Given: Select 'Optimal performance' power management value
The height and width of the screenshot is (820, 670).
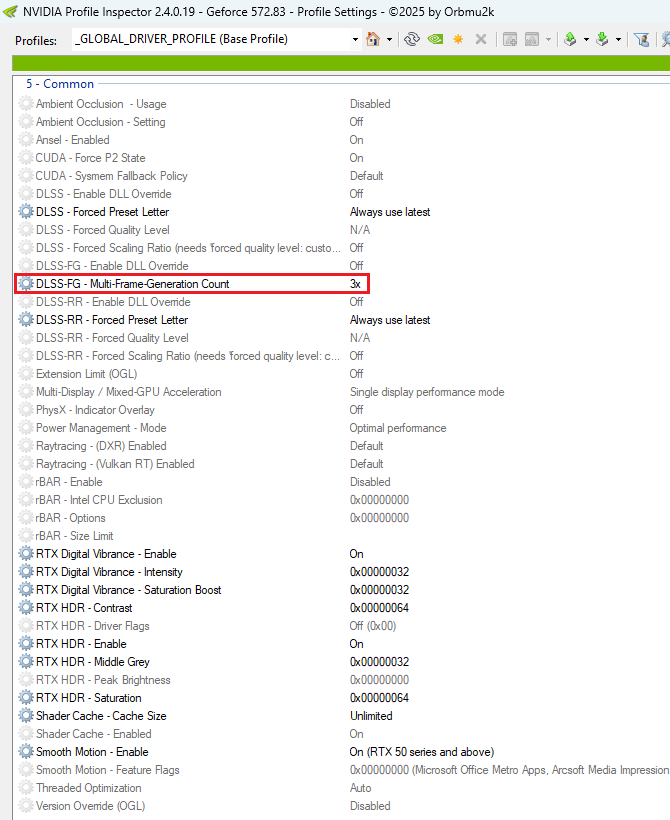Looking at the screenshot, I should 398,428.
